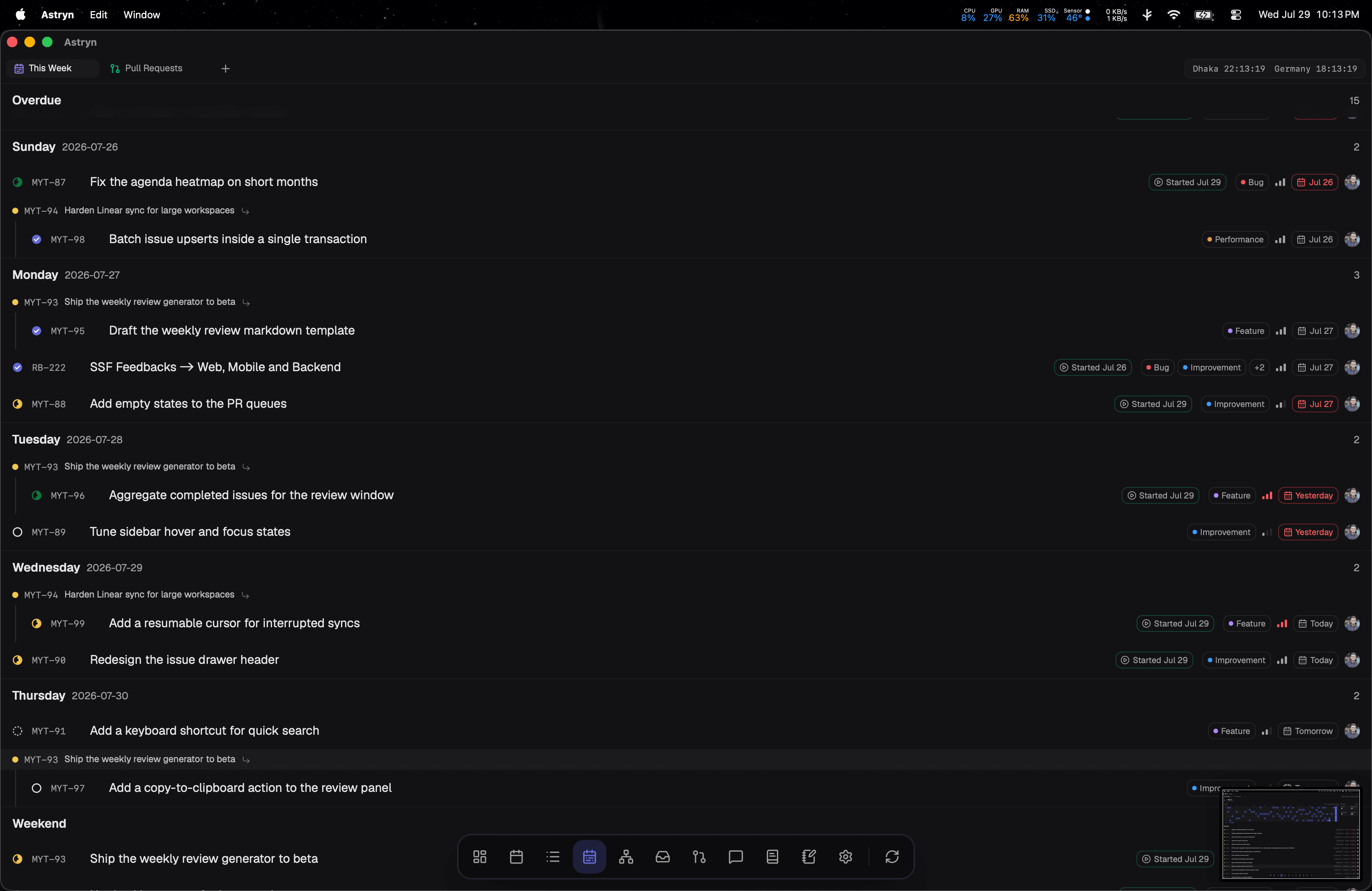
Task: Open Today due date picker on MYT-90
Action: pyautogui.click(x=1316, y=660)
